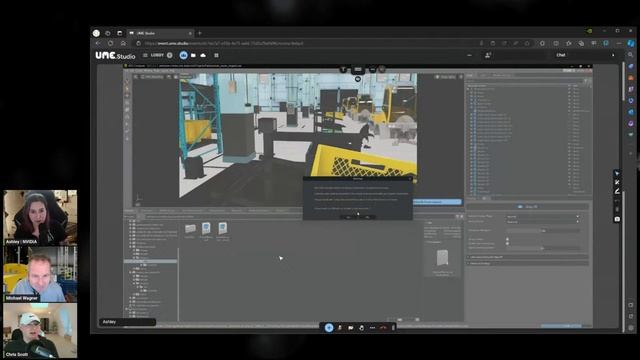Image resolution: width=640 pixels, height=360 pixels.
Task: Select second asset thumbnail in content browser
Action: 206,231
